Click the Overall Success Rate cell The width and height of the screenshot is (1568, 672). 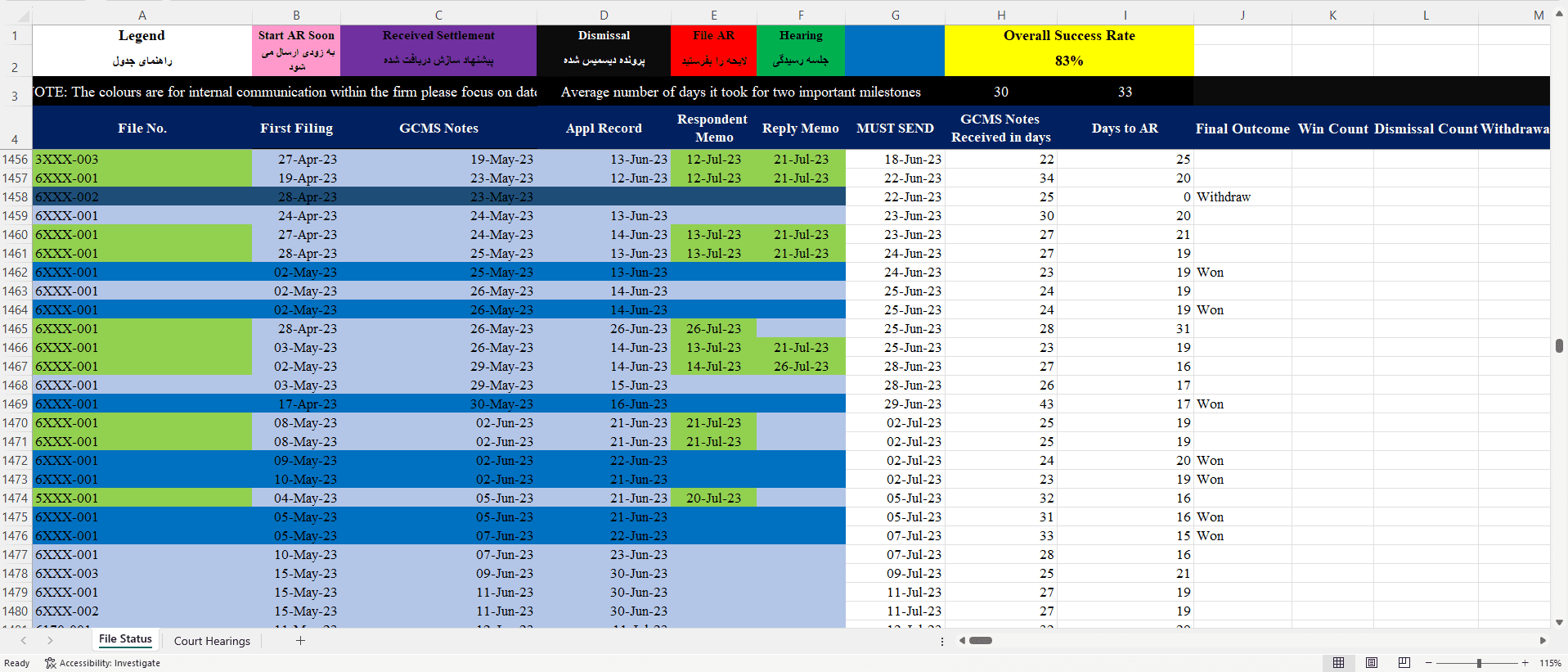[x=1069, y=36]
